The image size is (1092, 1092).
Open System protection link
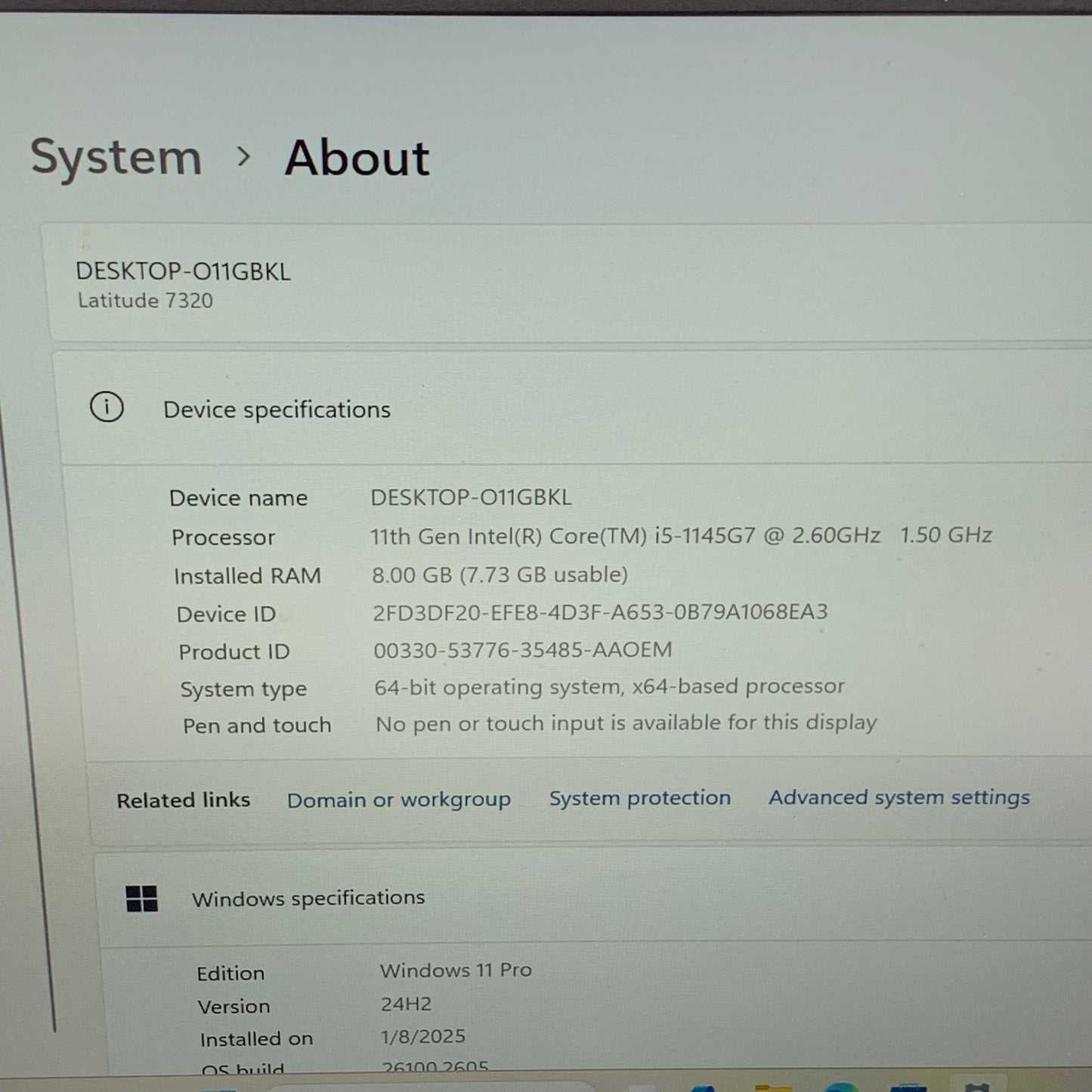tap(640, 798)
